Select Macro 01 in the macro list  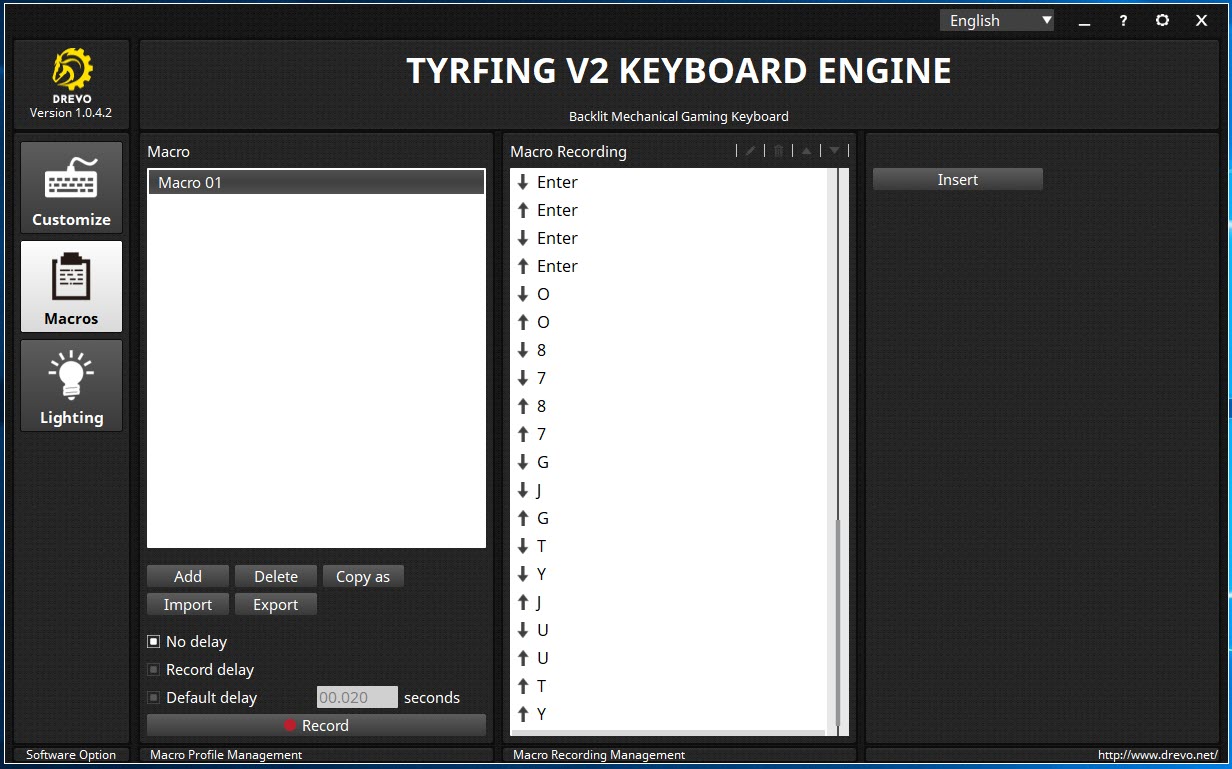pos(316,182)
